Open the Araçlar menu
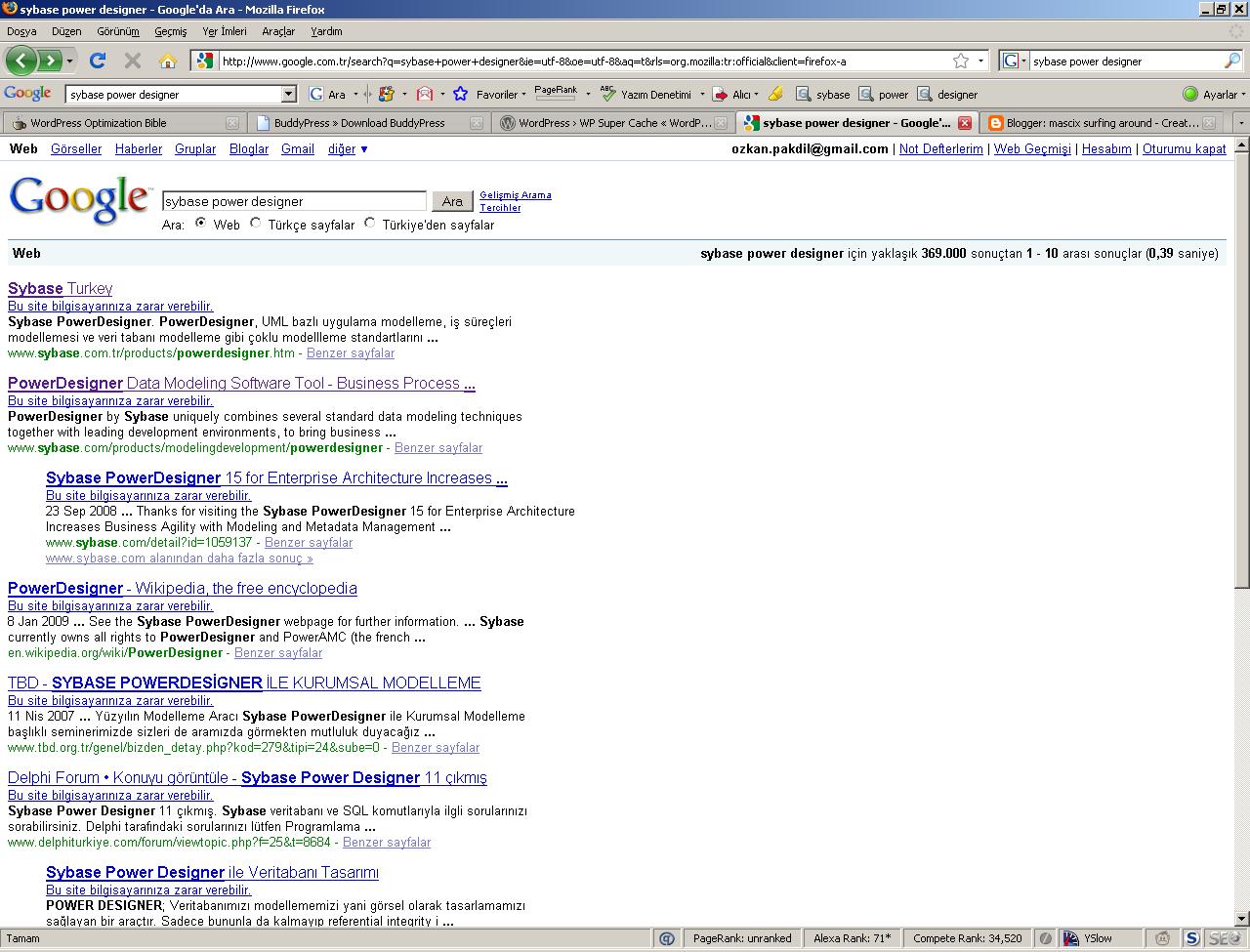 pyautogui.click(x=277, y=31)
